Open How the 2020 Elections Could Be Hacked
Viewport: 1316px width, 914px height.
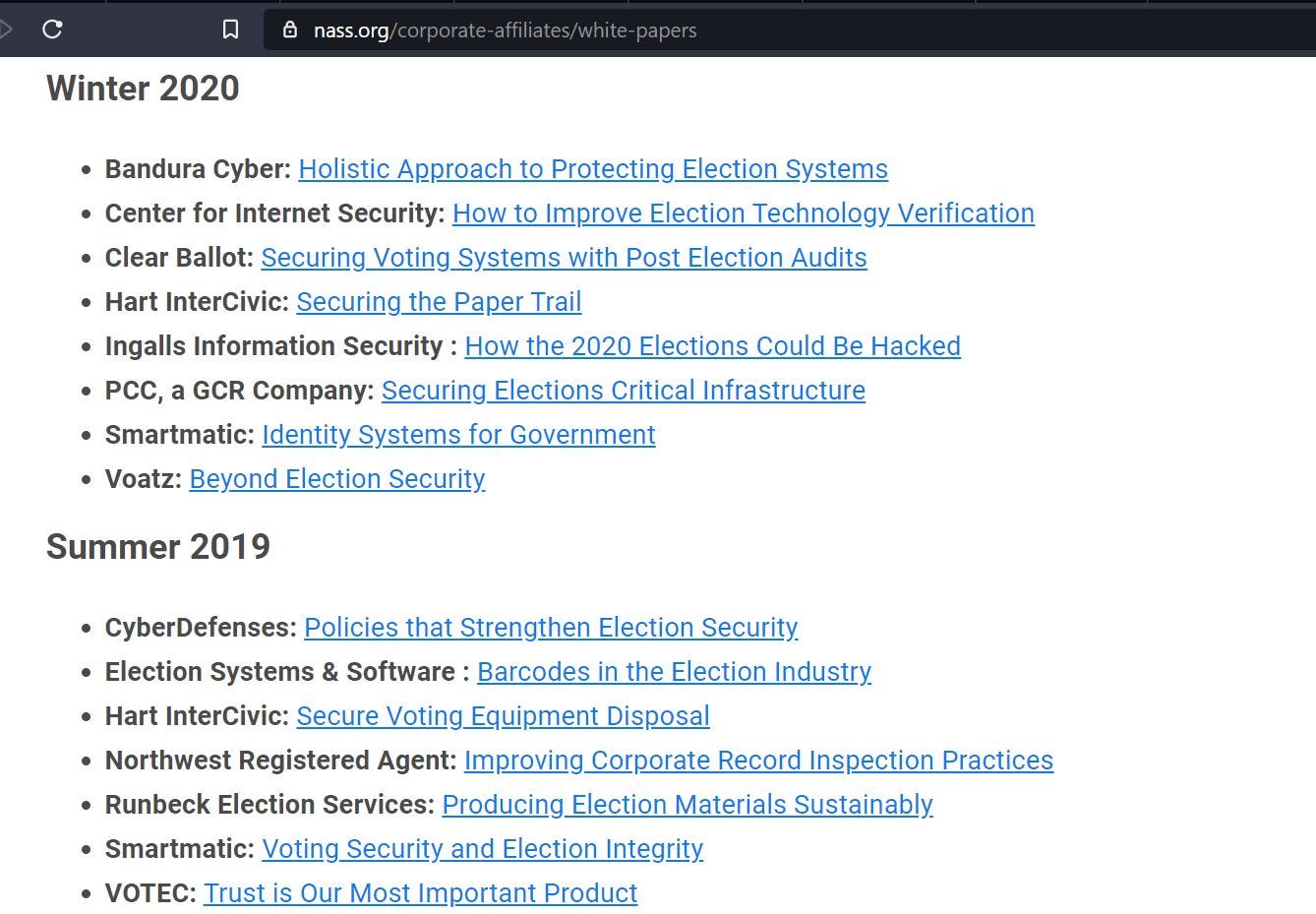pos(713,346)
